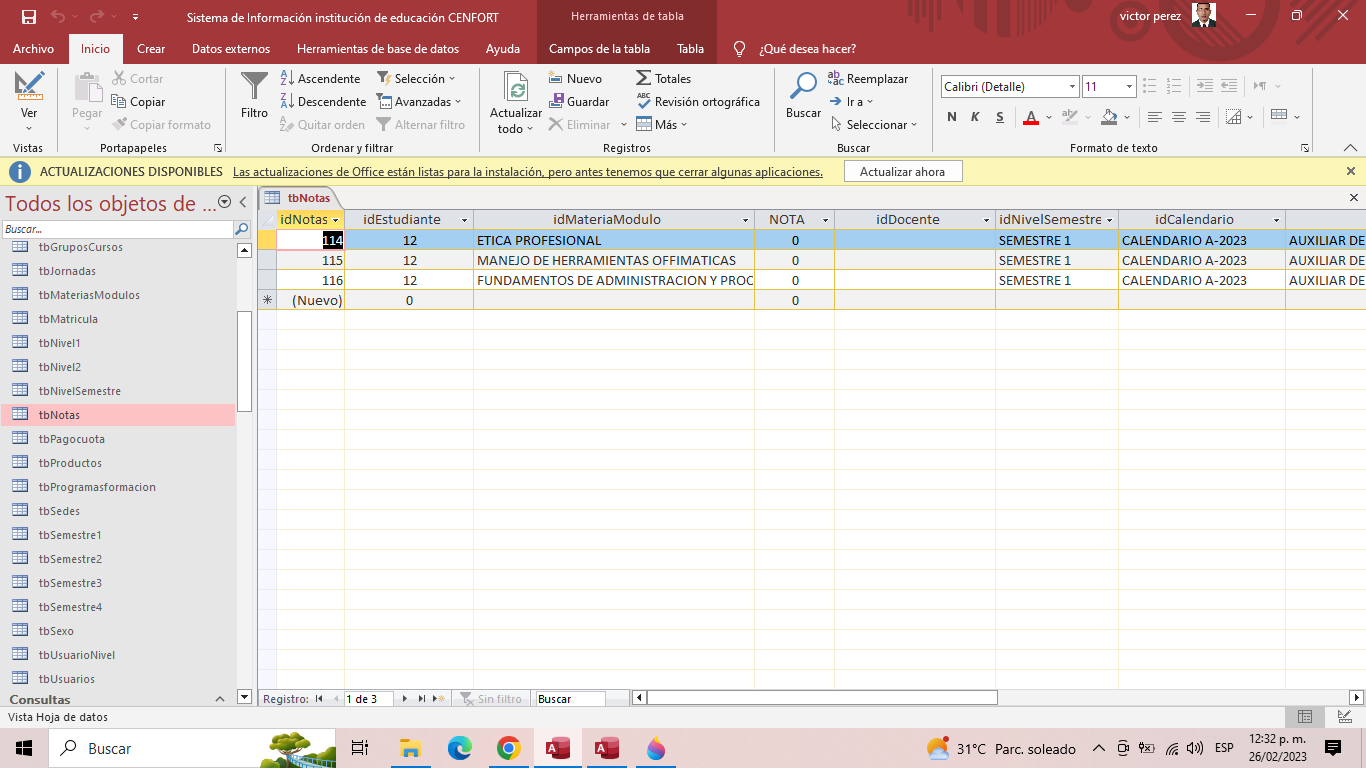Toggle bold N formatting button

tap(952, 117)
